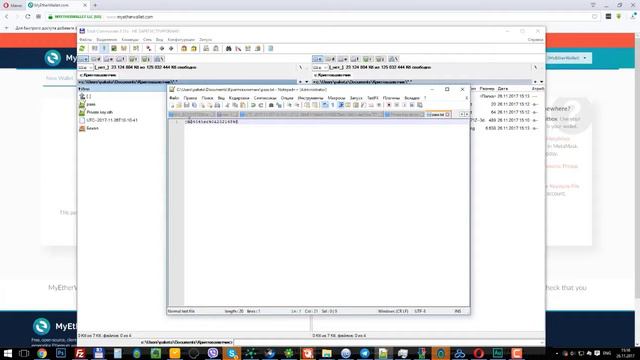Viewport: 640px width, 360px height.
Task: Open Кодировки menu in Notepad++
Action: click(239, 98)
